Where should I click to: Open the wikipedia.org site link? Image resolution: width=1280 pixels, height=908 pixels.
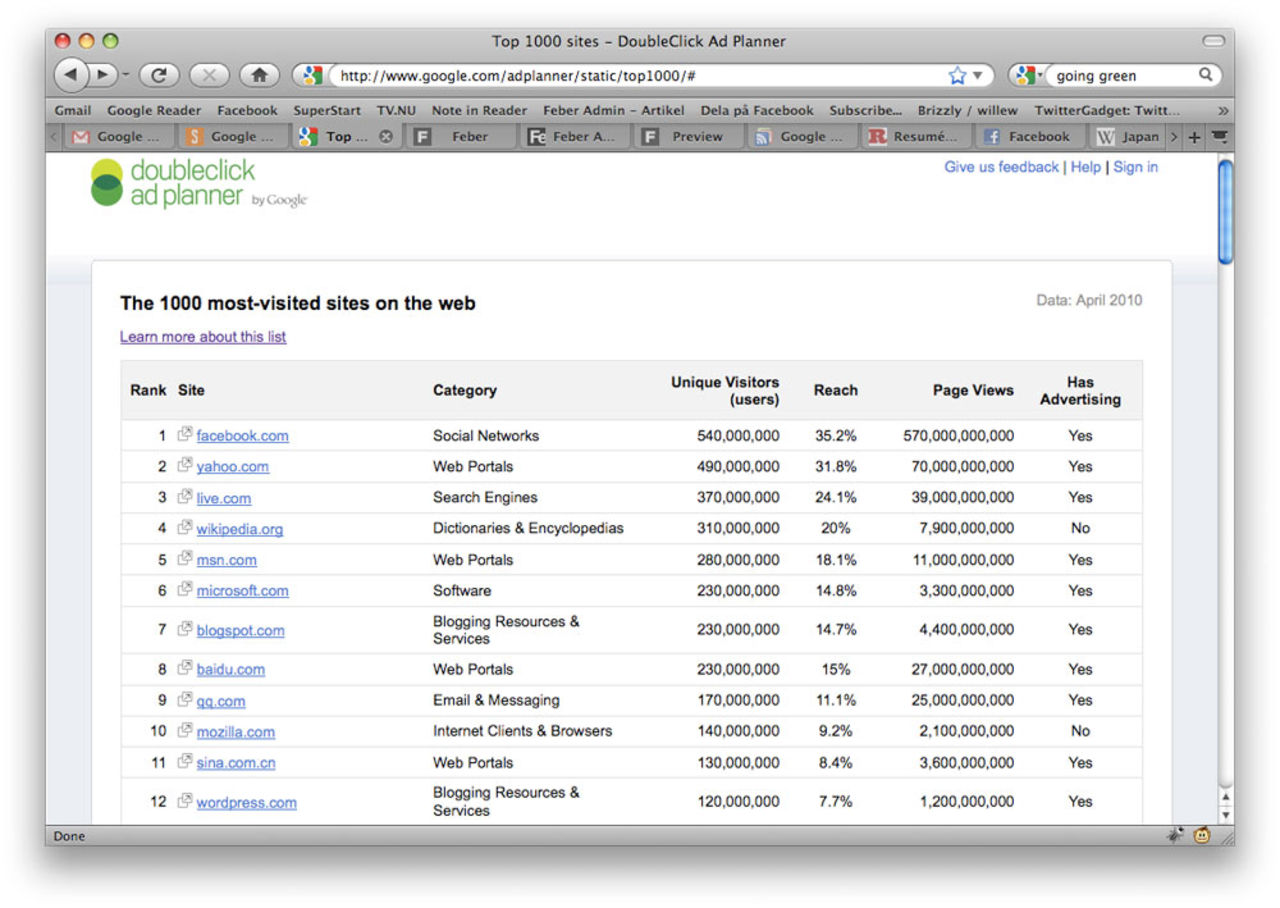(x=239, y=529)
